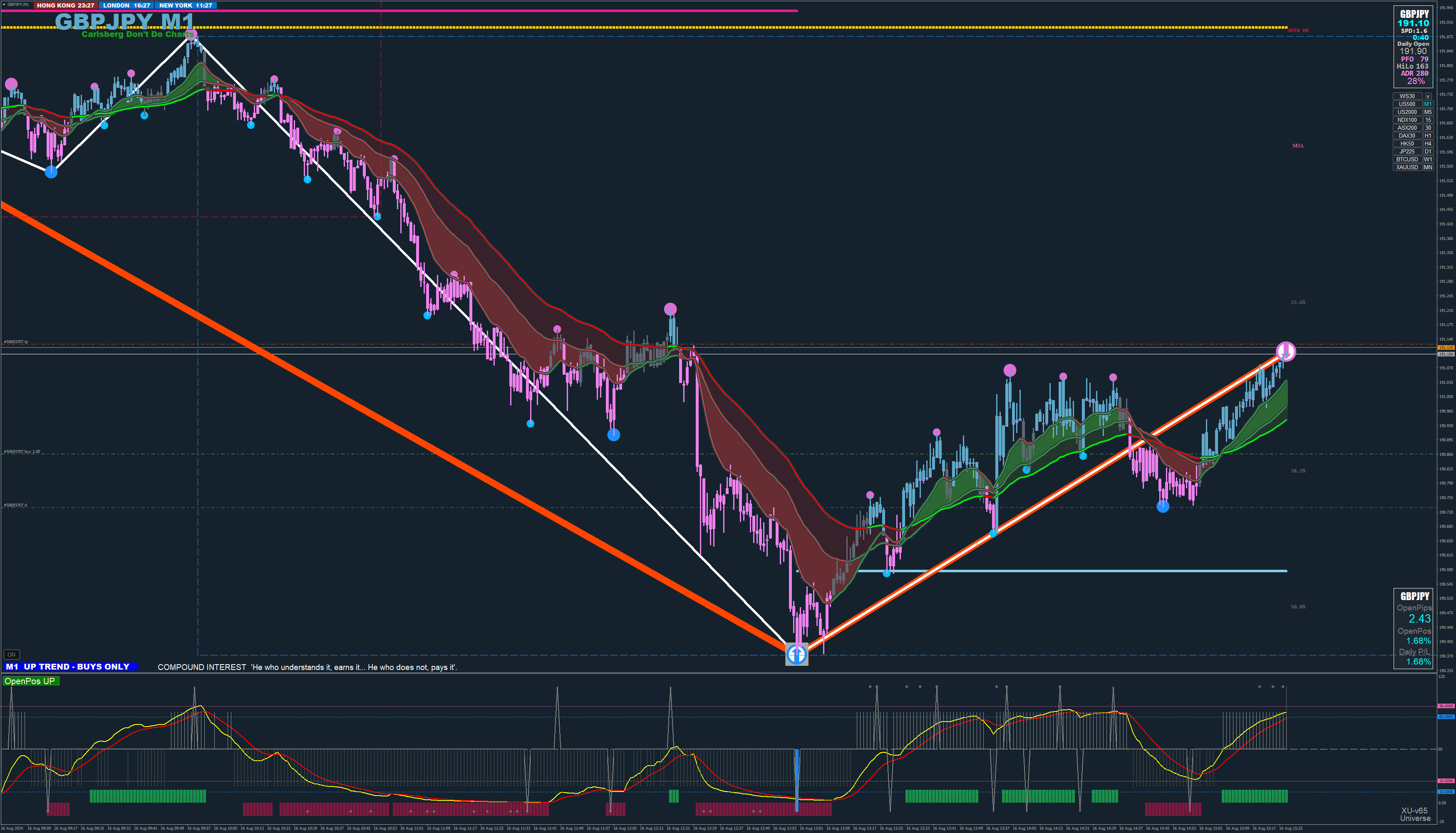Click the XU-v65 Universe indicator label
Image resolution: width=1456 pixels, height=833 pixels.
tap(1414, 814)
